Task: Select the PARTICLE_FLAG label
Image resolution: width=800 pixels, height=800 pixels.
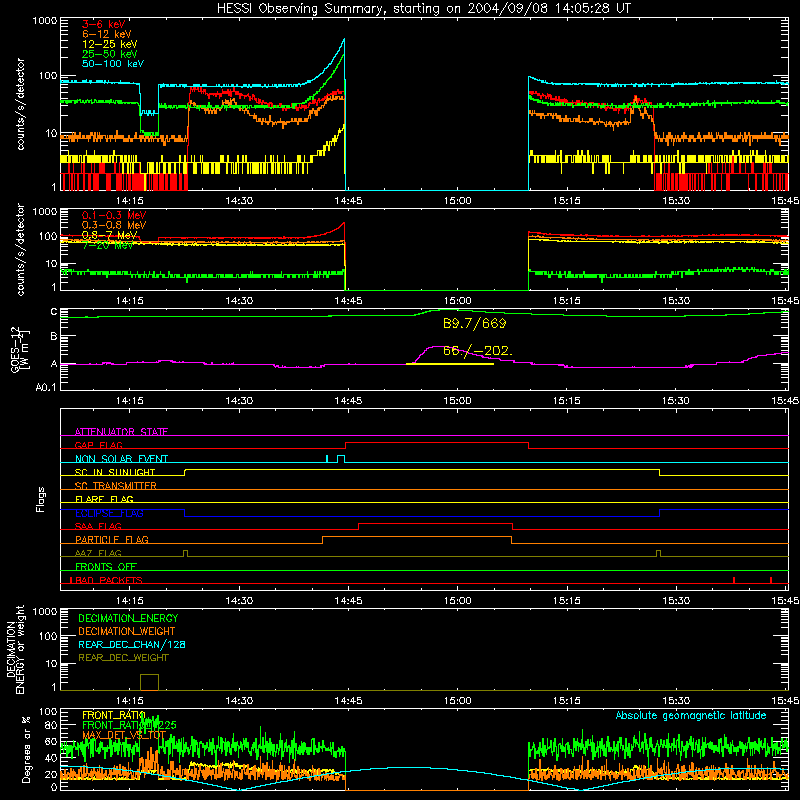Action: point(112,539)
